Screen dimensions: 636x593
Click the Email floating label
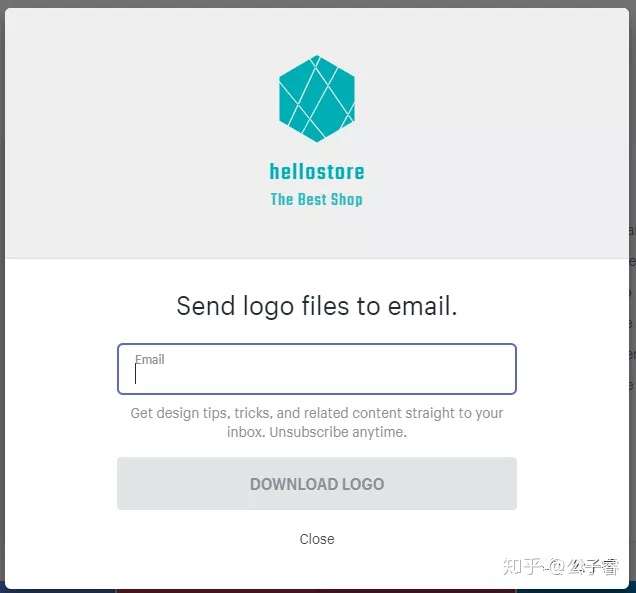coord(150,359)
